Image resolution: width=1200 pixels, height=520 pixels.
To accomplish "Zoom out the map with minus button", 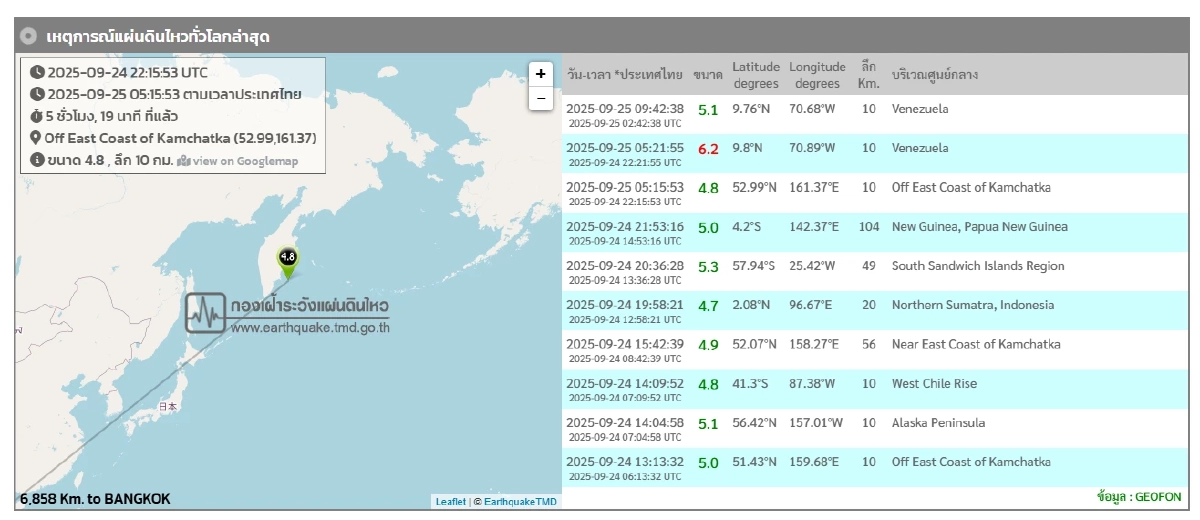I will (541, 98).
